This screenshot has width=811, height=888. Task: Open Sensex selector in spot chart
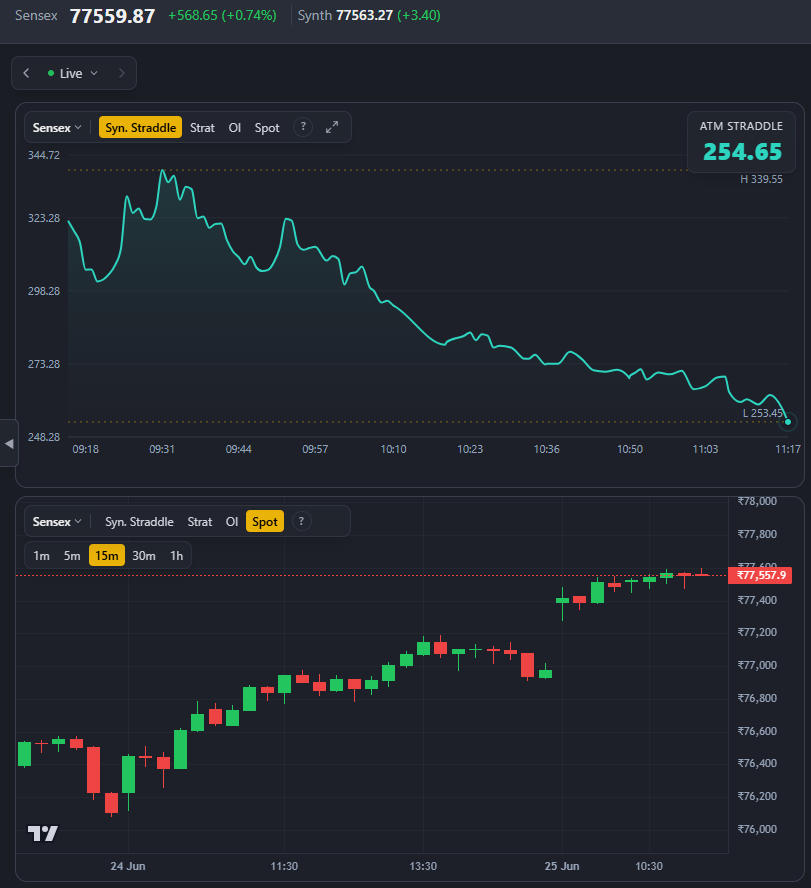[x=57, y=522]
